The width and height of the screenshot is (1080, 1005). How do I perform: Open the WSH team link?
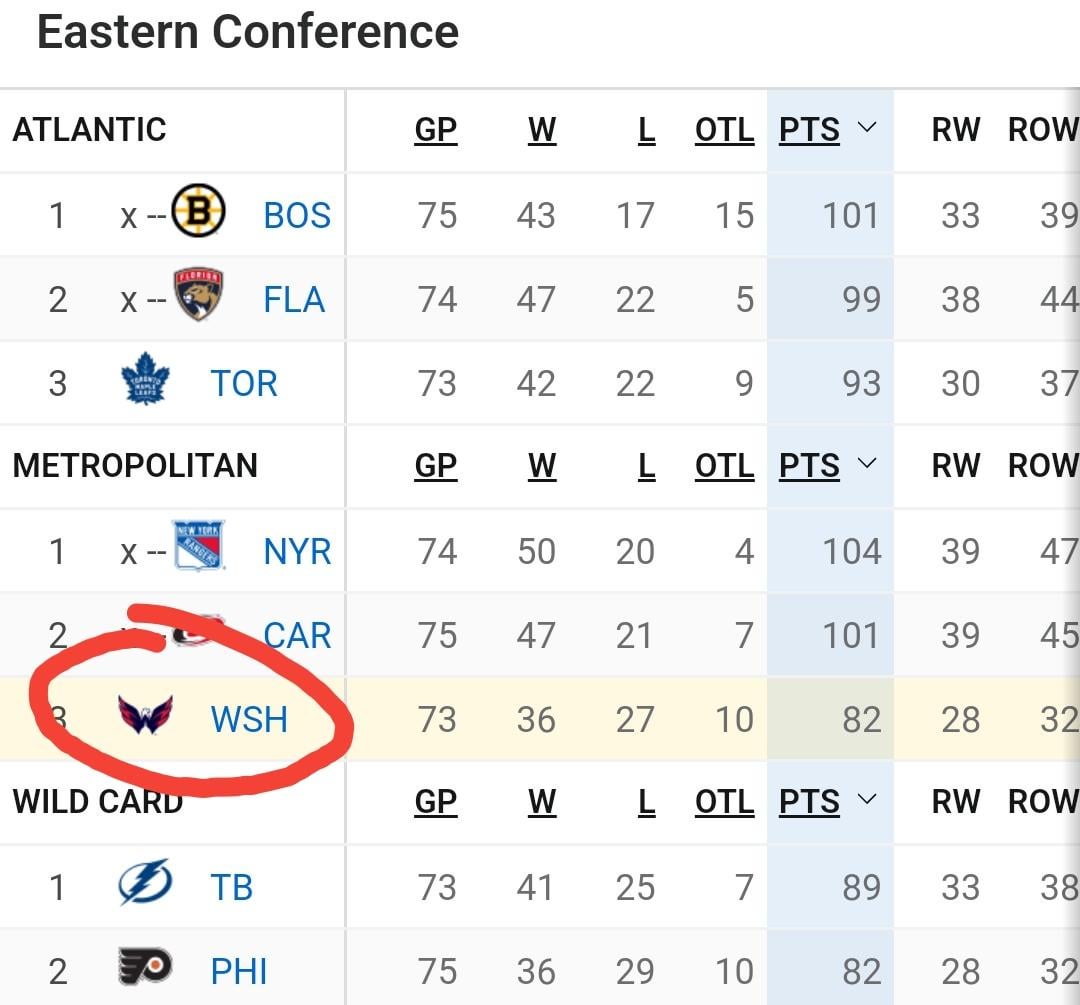[249, 719]
